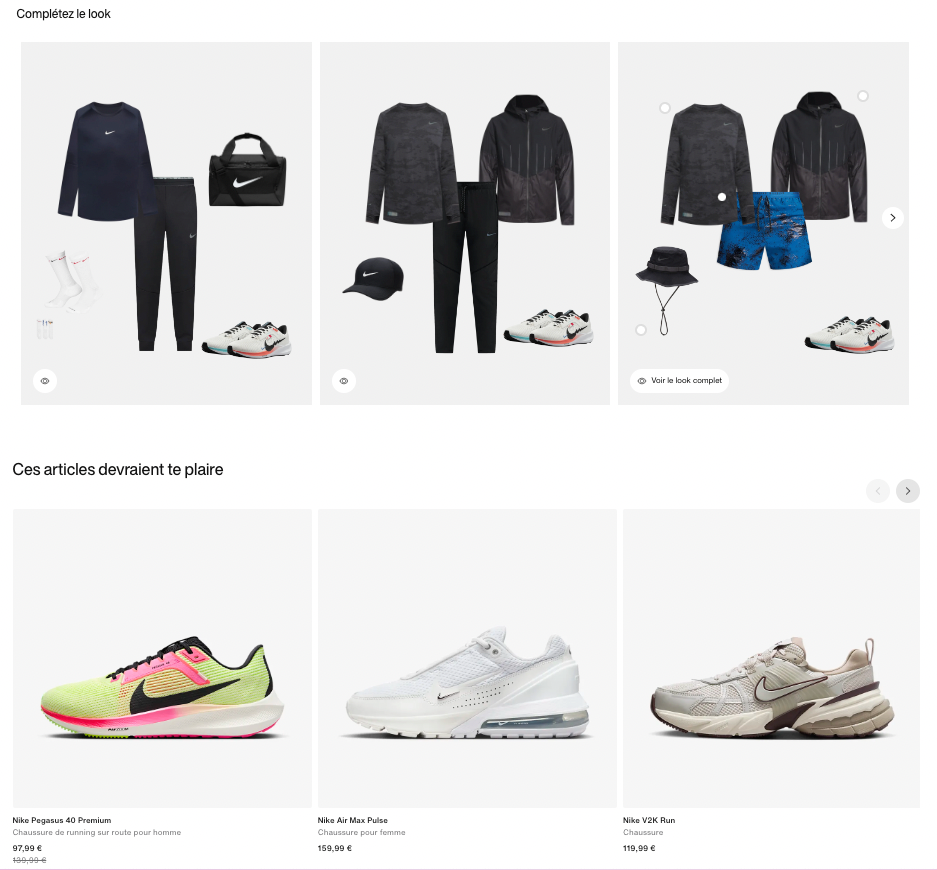Open Voir le look complet button
This screenshot has height=870, width=937.
(x=679, y=381)
